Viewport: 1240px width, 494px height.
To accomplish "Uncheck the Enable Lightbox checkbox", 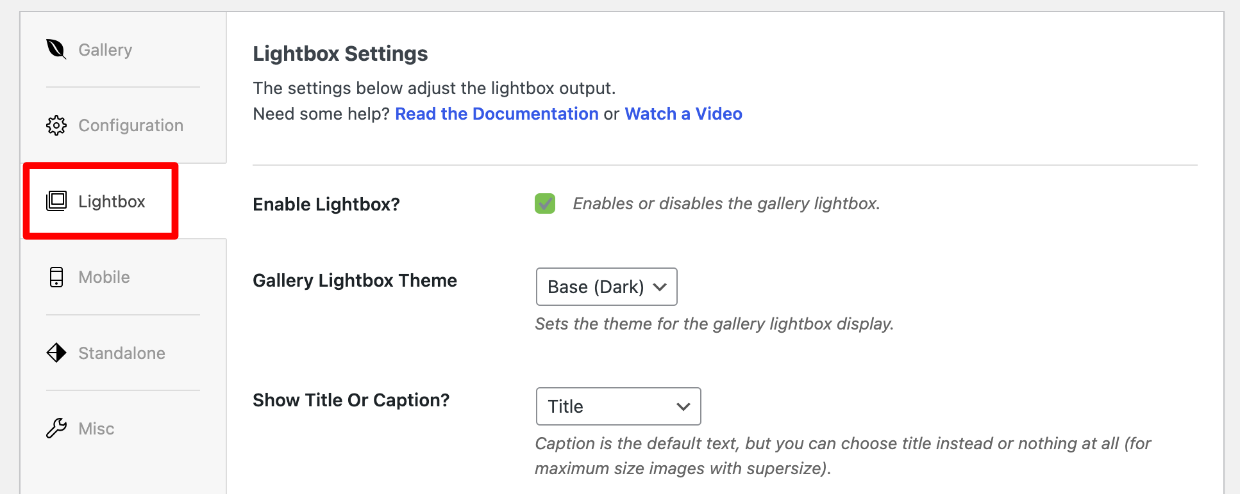I will 545,204.
